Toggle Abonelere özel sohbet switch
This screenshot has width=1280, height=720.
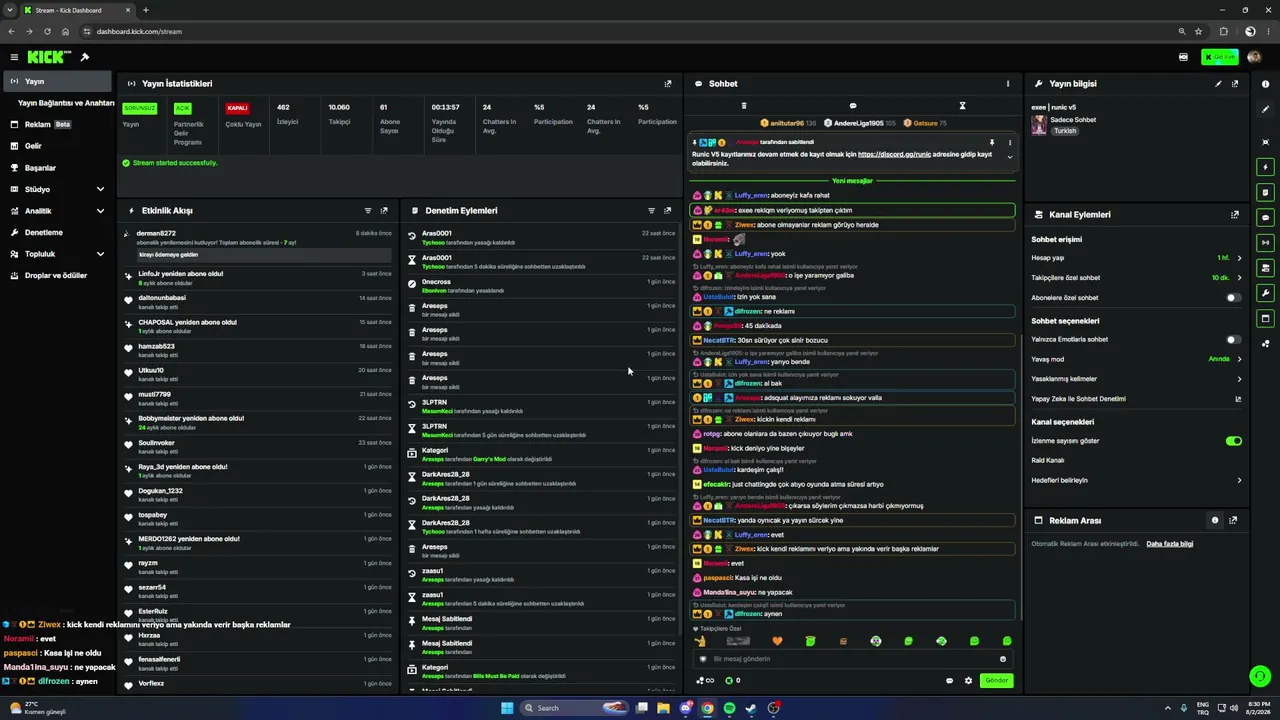click(1234, 298)
